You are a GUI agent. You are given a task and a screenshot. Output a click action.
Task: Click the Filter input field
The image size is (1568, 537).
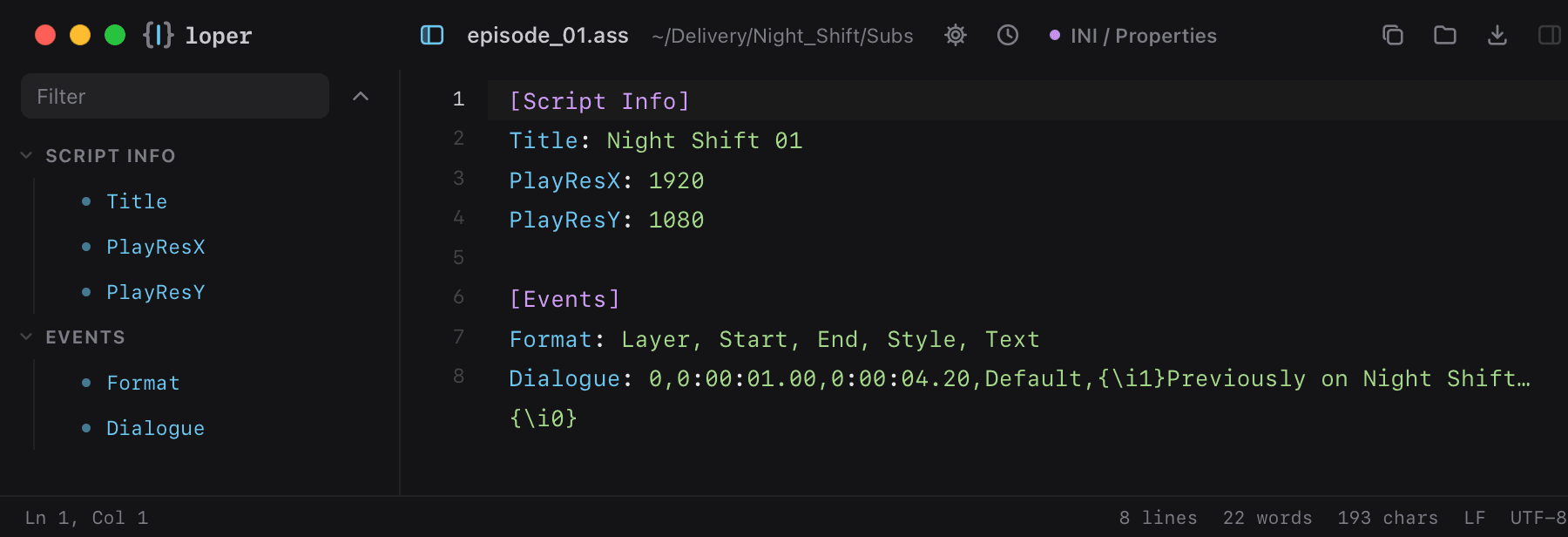(x=175, y=96)
